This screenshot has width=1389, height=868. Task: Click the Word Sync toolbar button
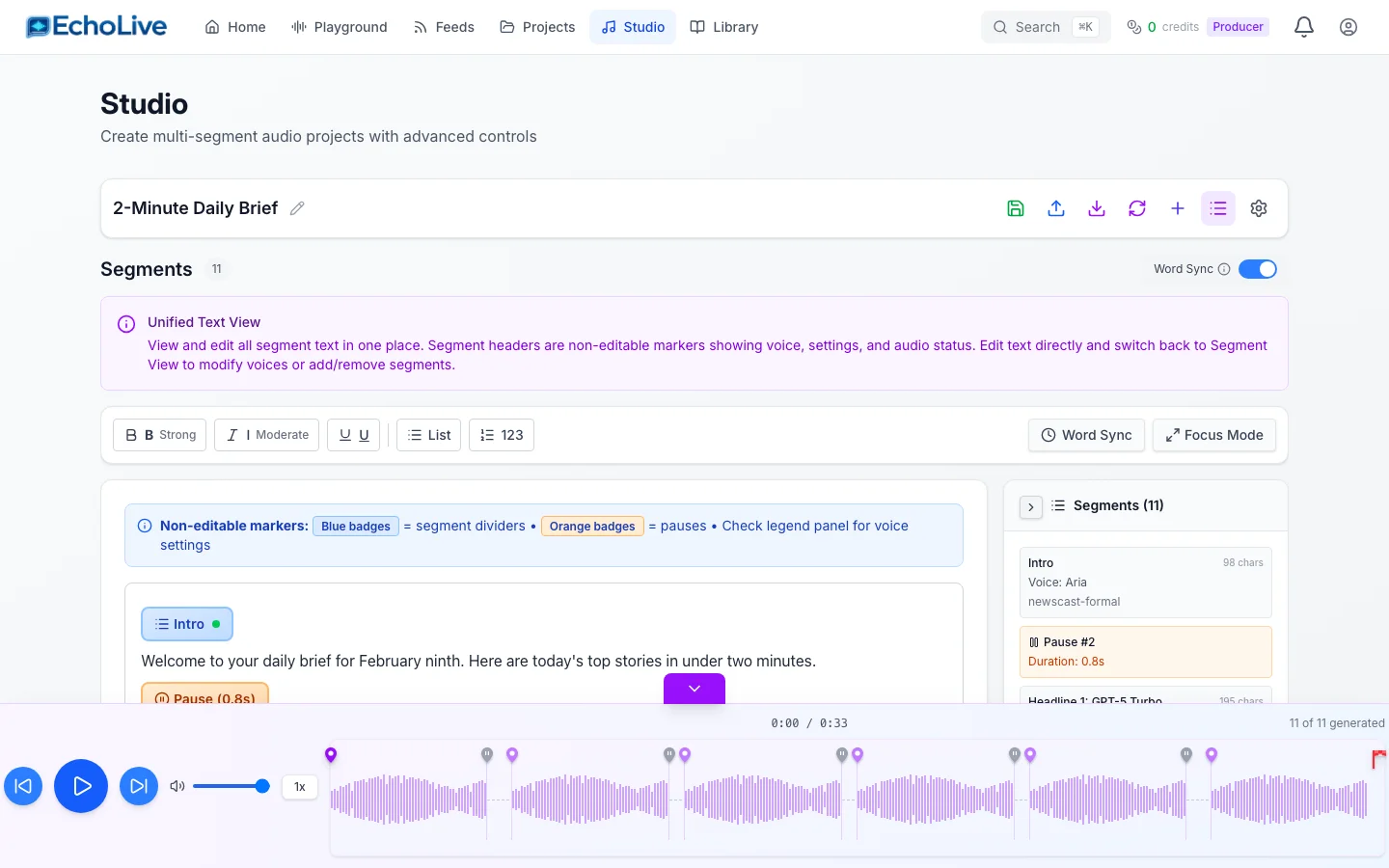pyautogui.click(x=1086, y=435)
